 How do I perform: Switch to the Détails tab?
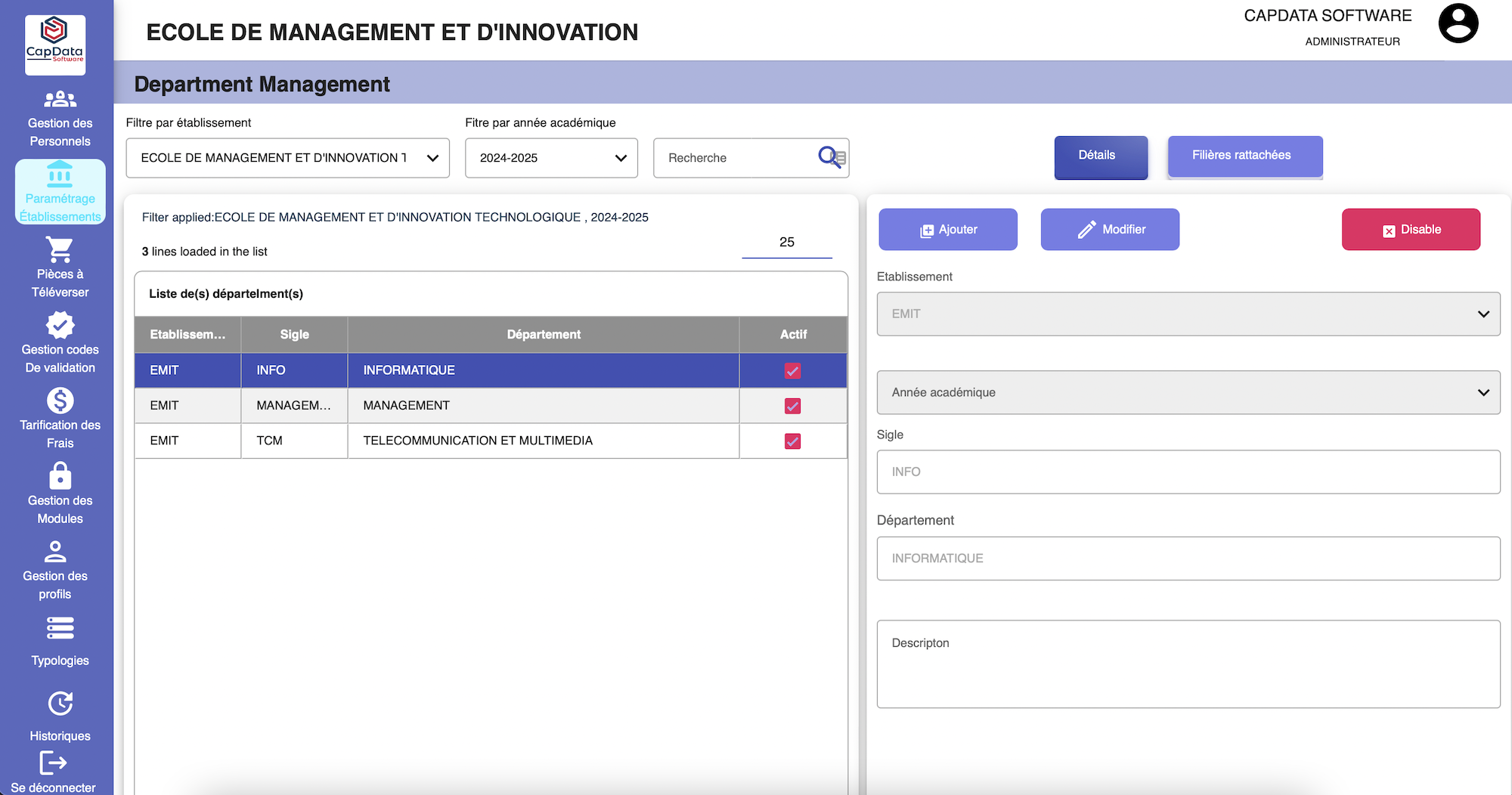(1101, 156)
